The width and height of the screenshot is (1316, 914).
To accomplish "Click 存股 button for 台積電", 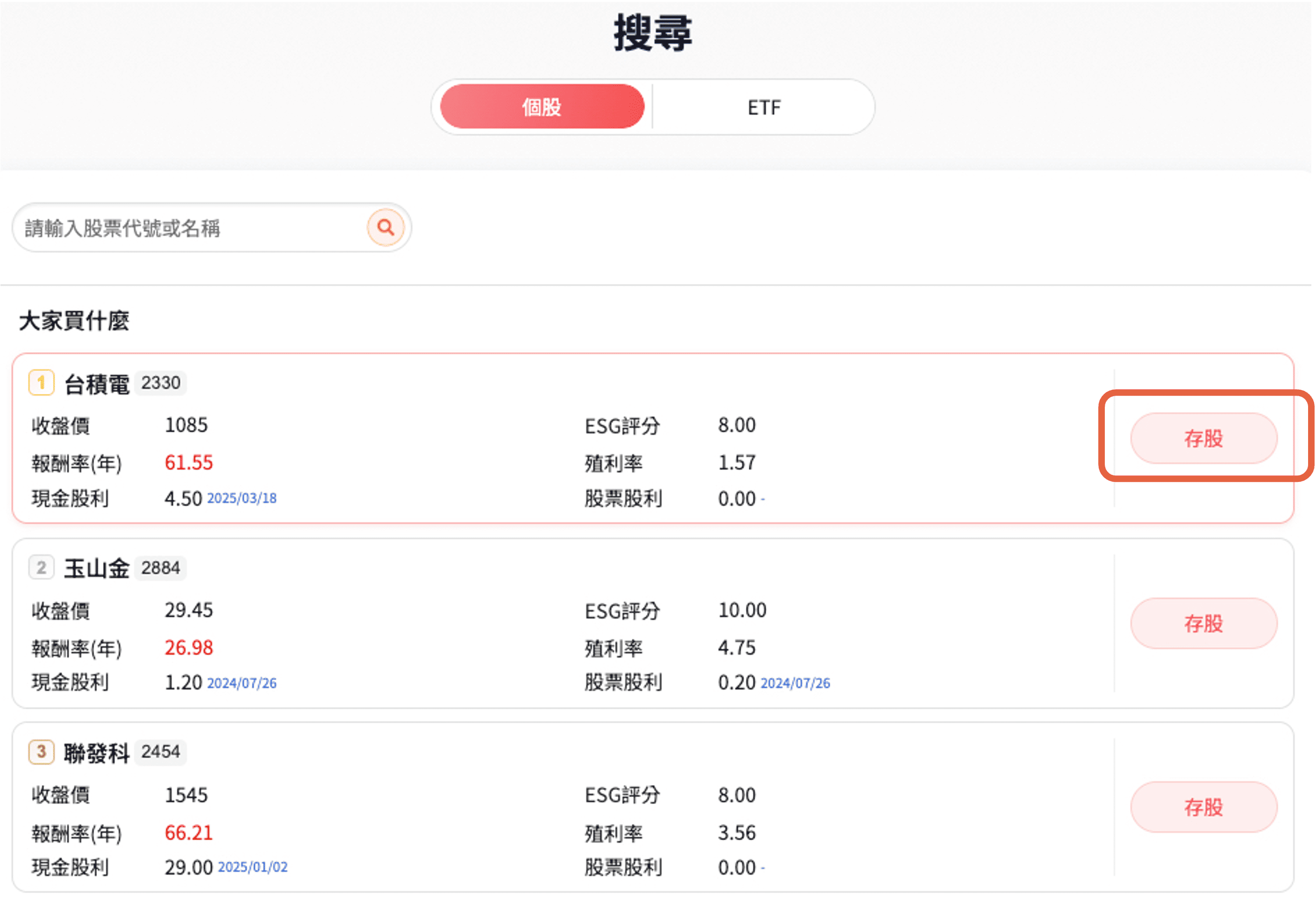I will click(1203, 438).
